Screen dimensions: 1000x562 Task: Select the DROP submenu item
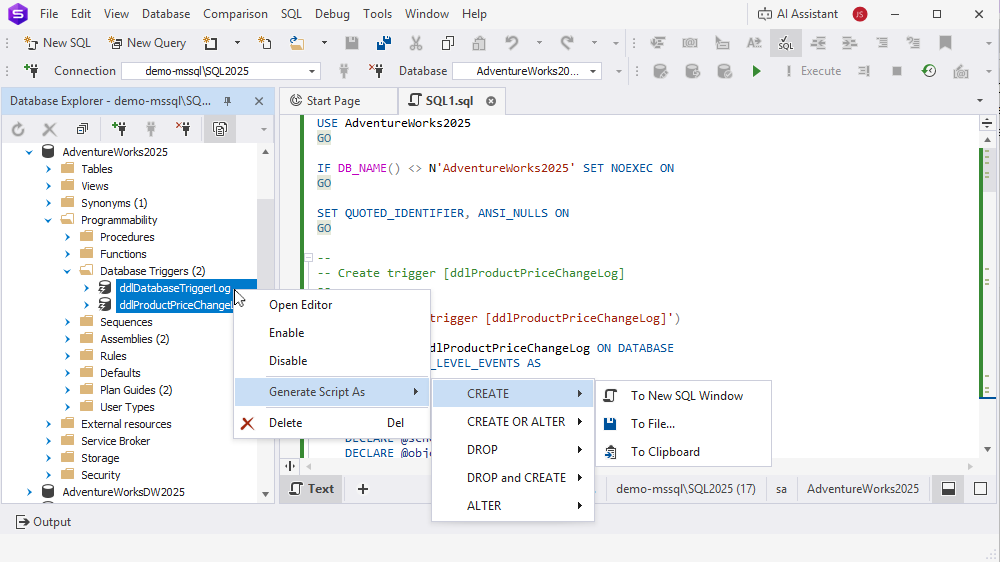pyautogui.click(x=513, y=450)
